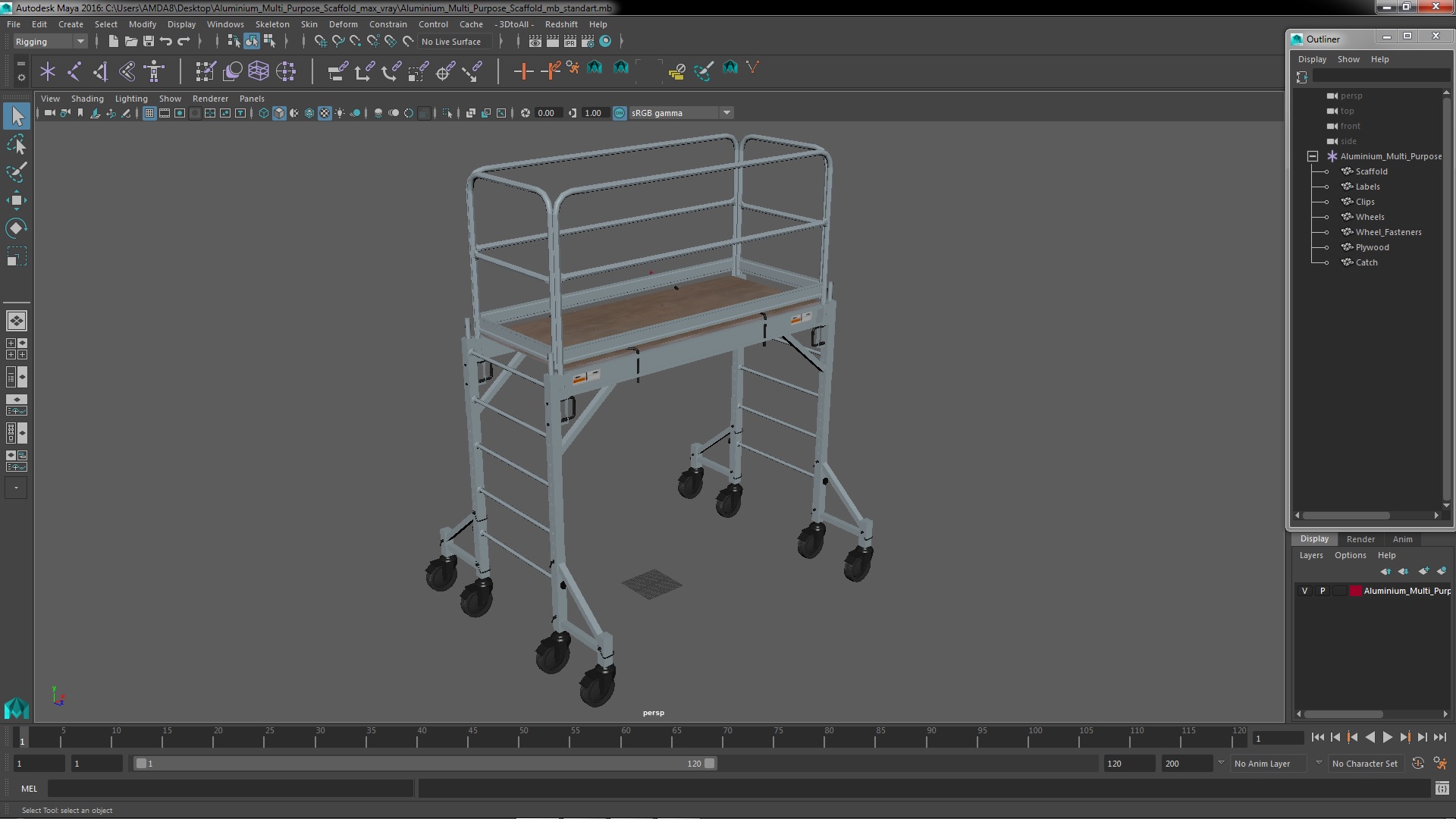Activate the Rotate tool
This screenshot has width=1456, height=819.
17,228
